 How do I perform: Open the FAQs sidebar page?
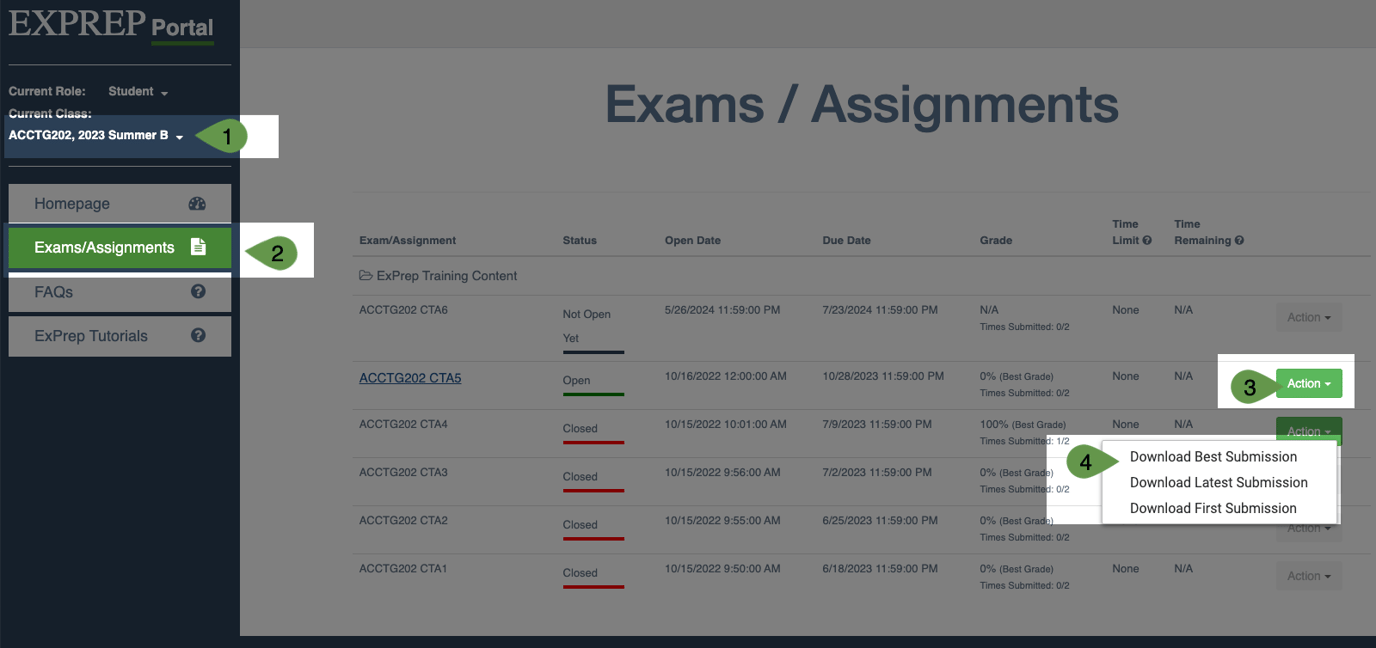coord(54,292)
